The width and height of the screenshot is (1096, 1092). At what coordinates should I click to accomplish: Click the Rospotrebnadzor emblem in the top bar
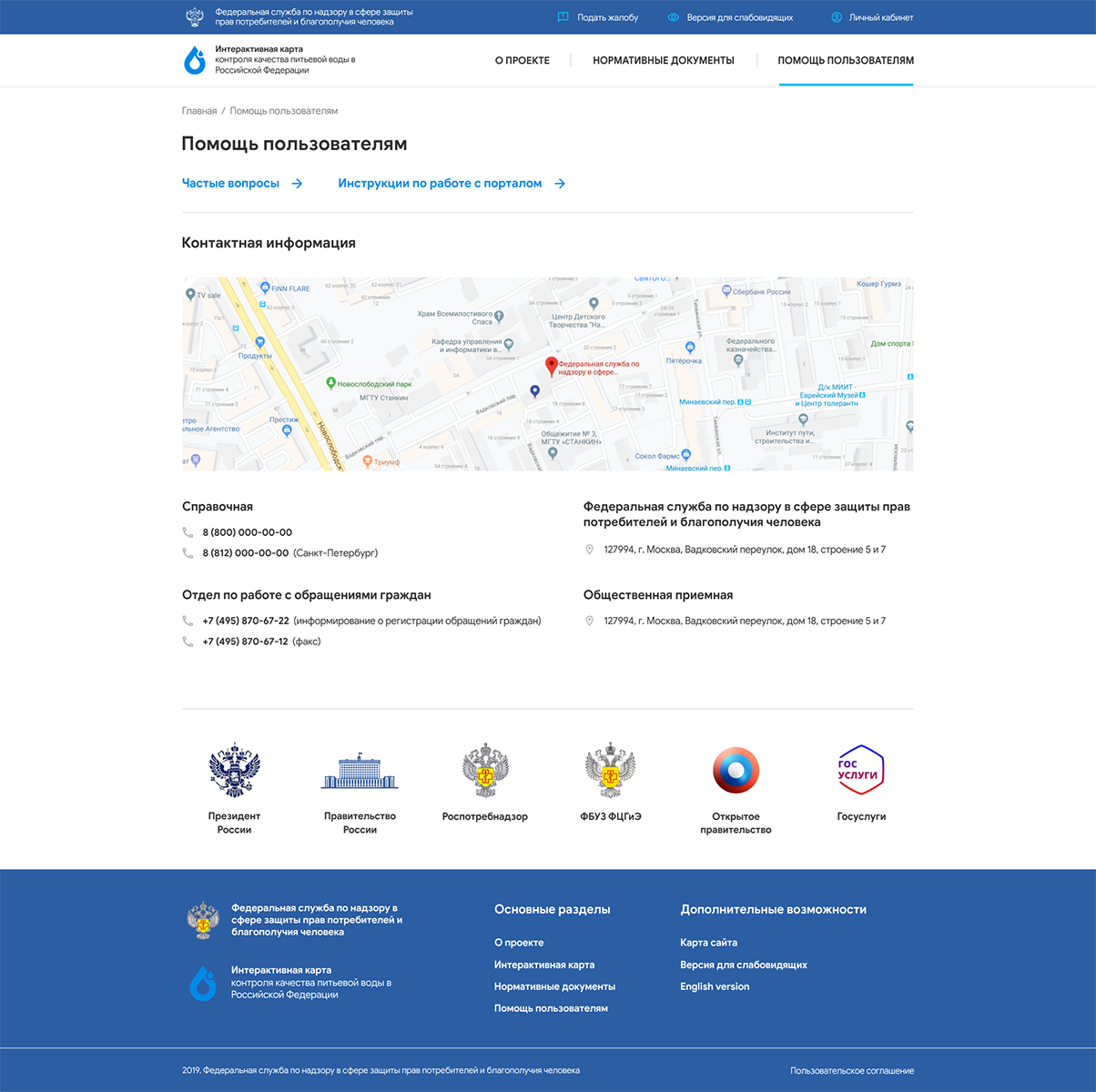[x=194, y=16]
